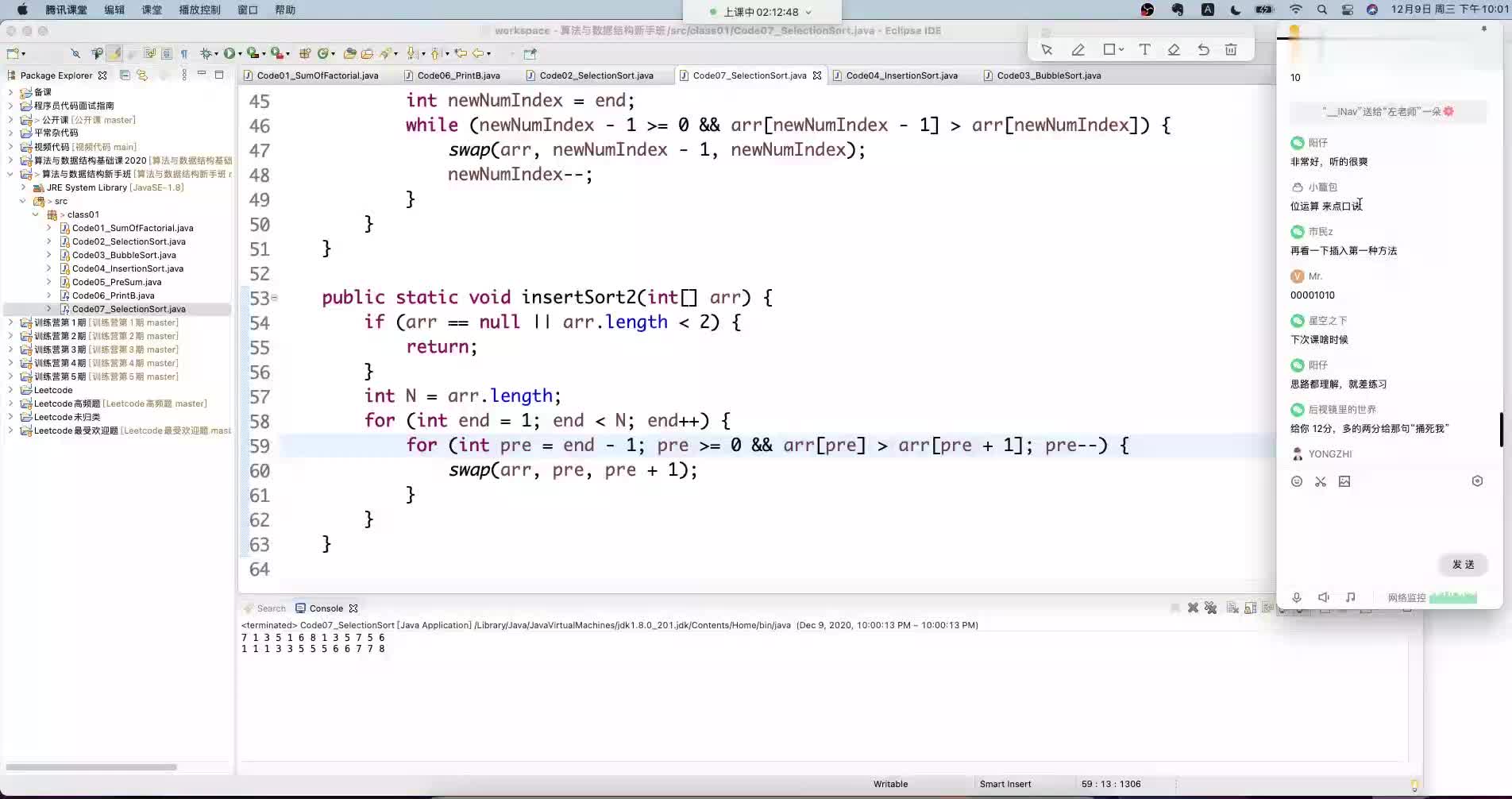Remove all terminated launches in Console

(x=1211, y=608)
